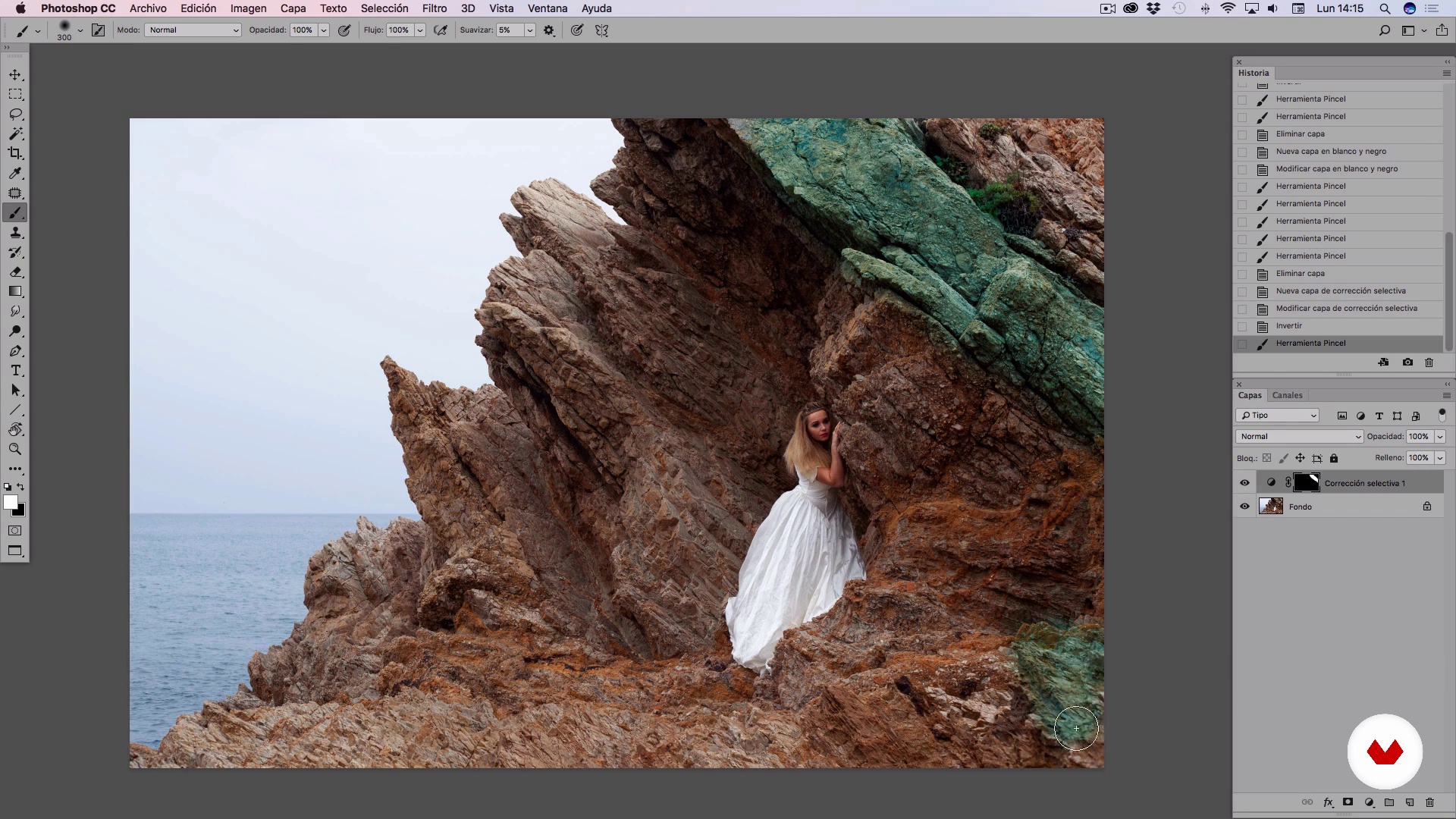Open the Imagen menu
Viewport: 1456px width, 819px height.
(x=248, y=8)
